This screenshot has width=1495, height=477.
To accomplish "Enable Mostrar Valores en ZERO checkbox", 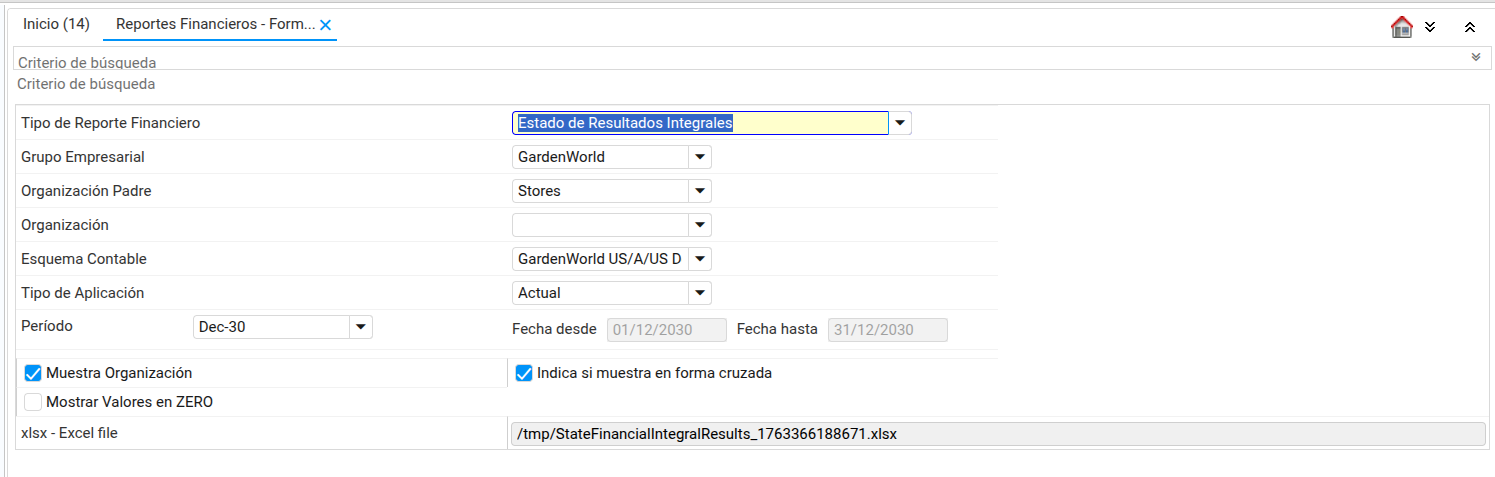I will coord(33,402).
